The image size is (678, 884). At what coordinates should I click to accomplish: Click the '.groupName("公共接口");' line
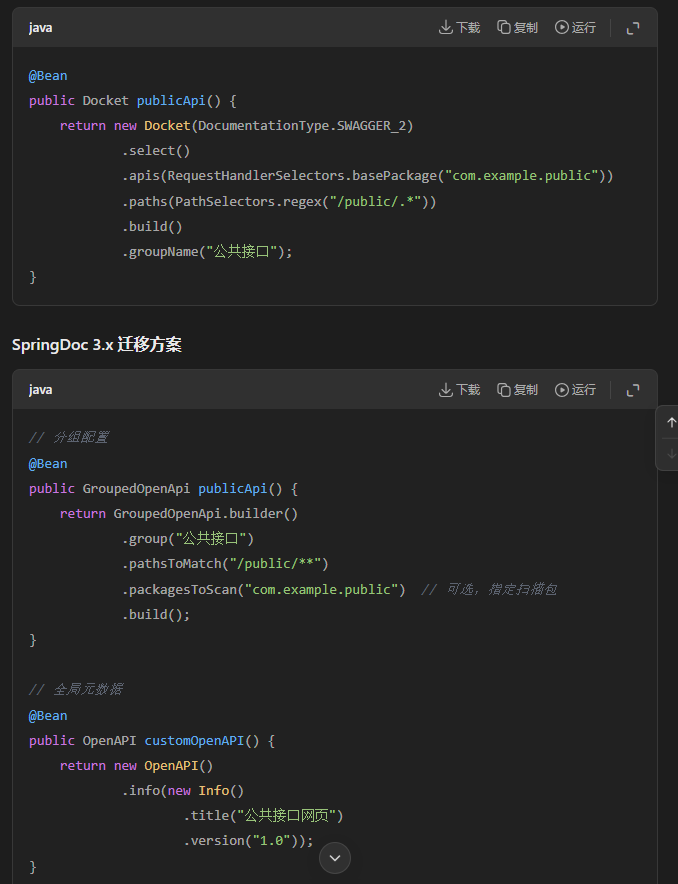point(207,251)
